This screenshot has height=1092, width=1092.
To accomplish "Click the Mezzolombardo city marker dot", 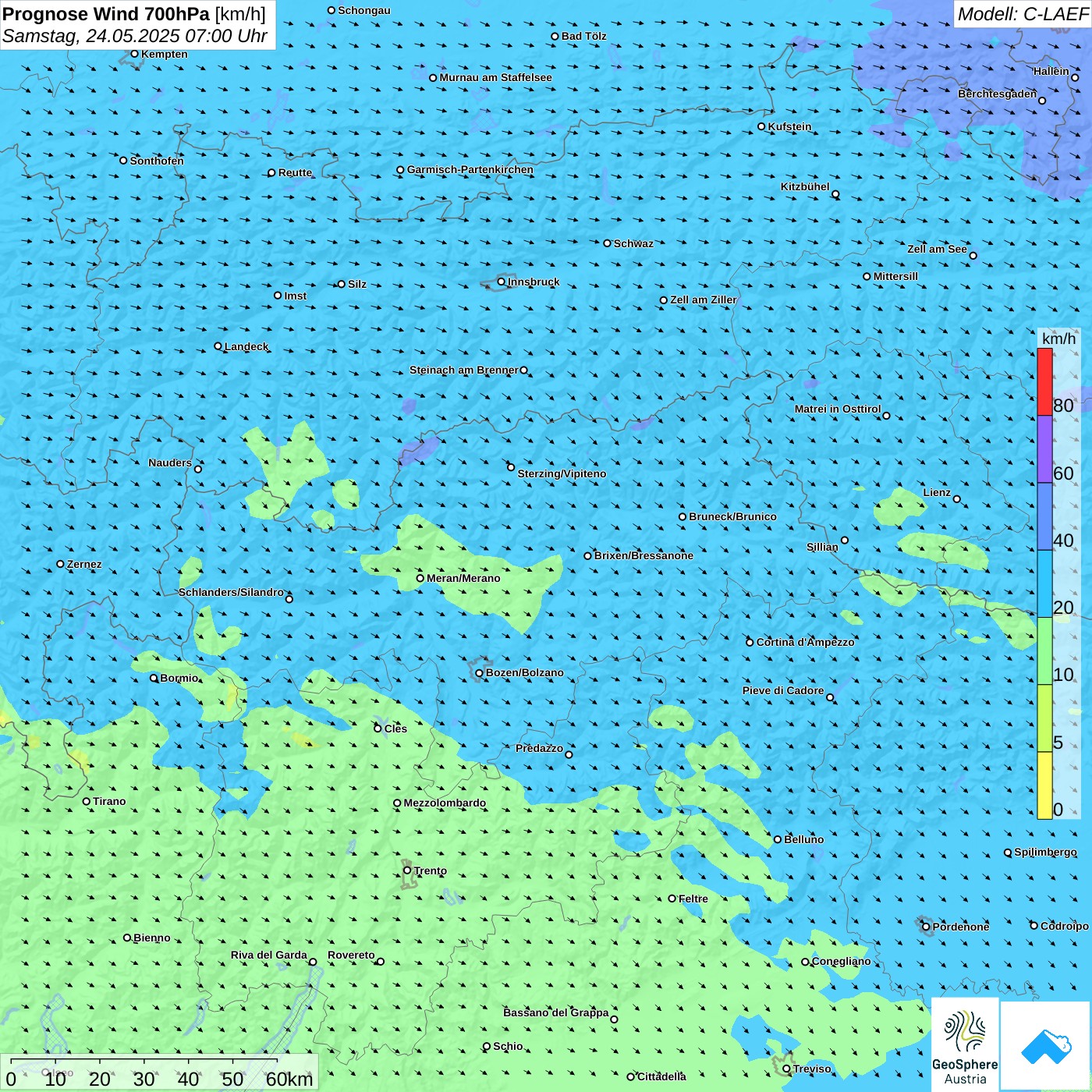I will (397, 803).
